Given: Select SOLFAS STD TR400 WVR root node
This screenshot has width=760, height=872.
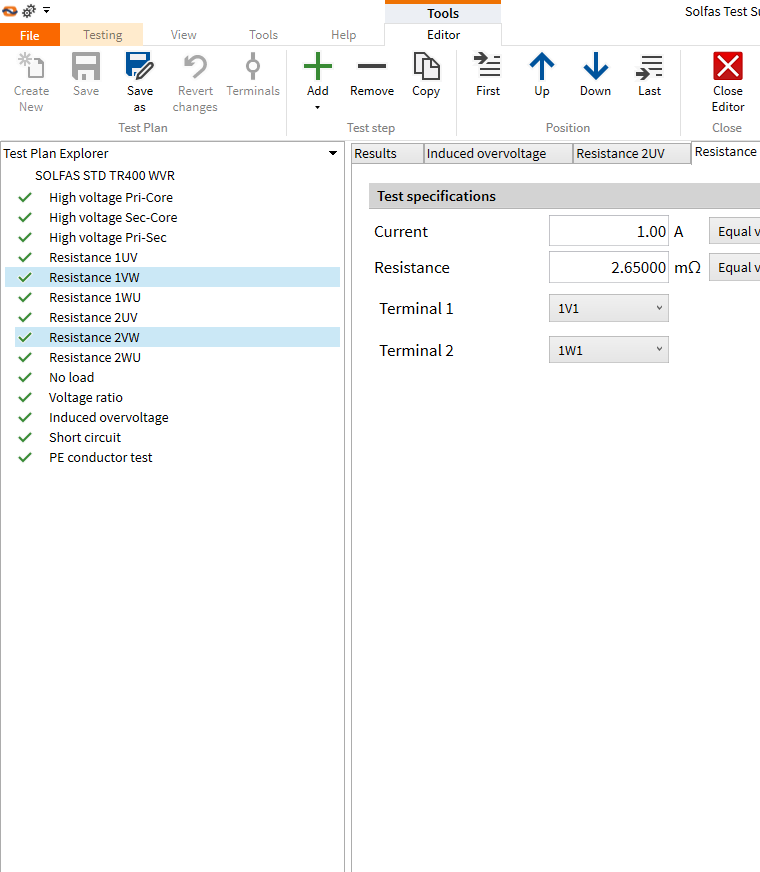Looking at the screenshot, I should point(105,176).
